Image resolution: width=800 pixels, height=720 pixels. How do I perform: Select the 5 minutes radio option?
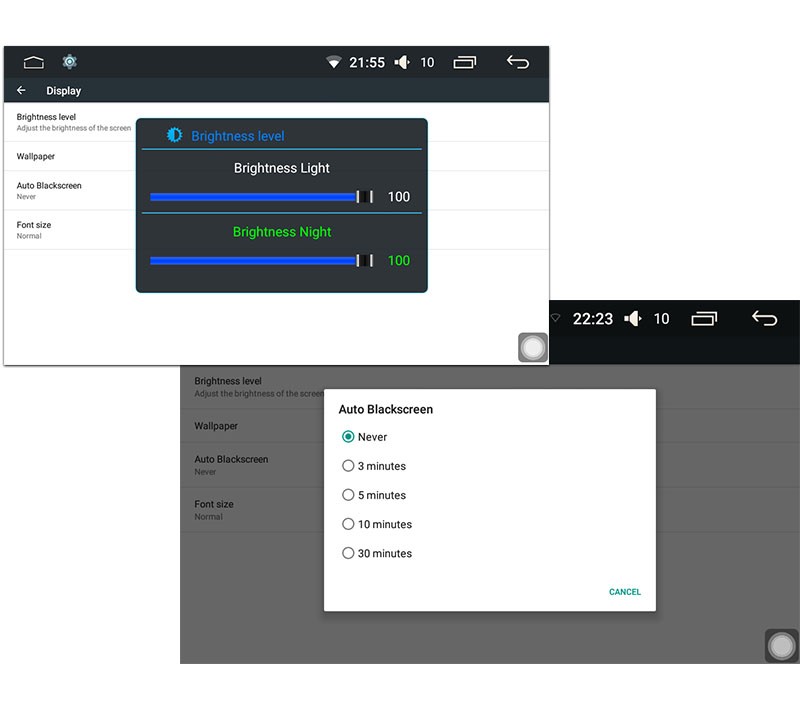(x=349, y=495)
